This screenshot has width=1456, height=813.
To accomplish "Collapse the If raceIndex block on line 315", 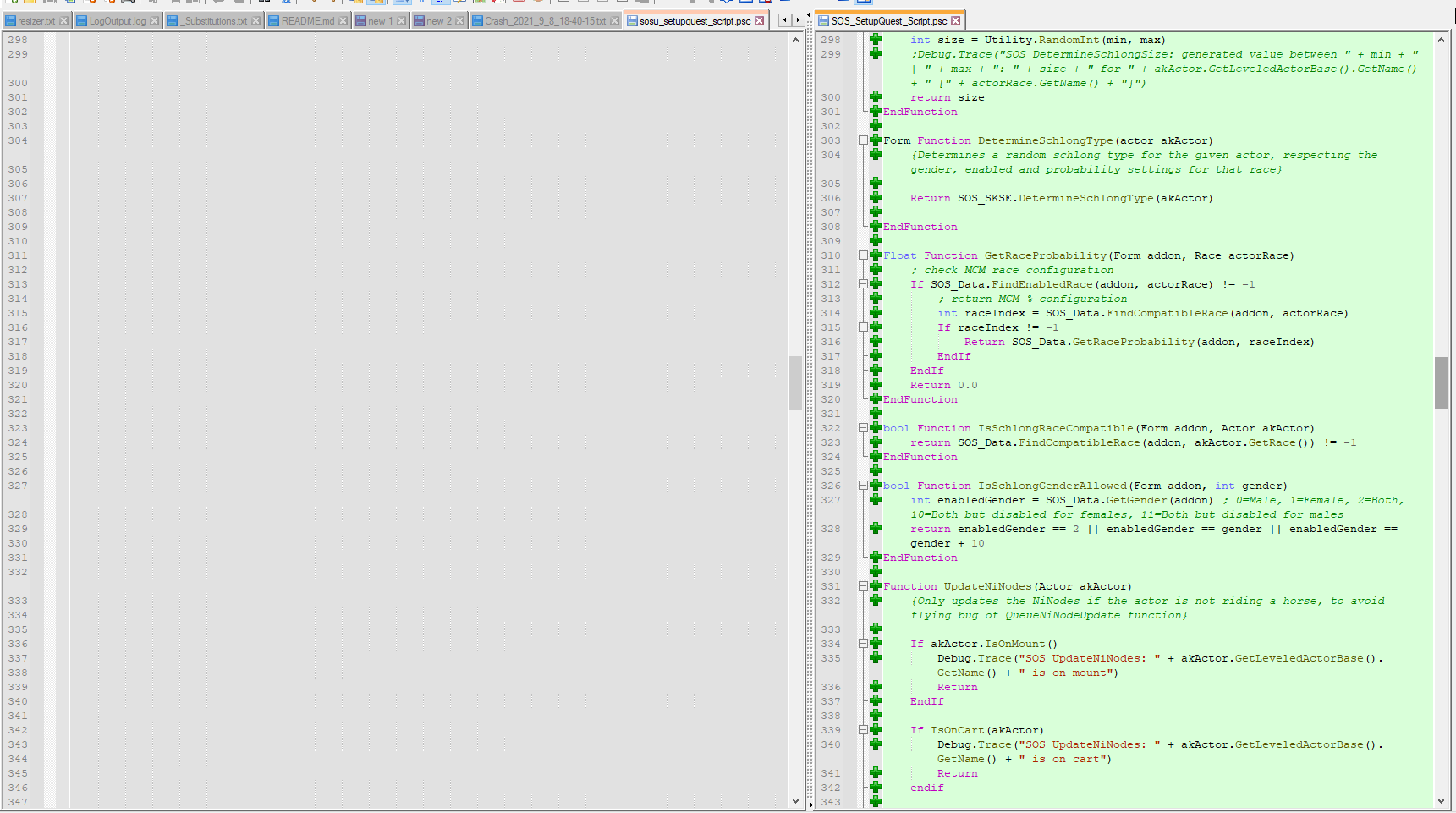I will (863, 327).
